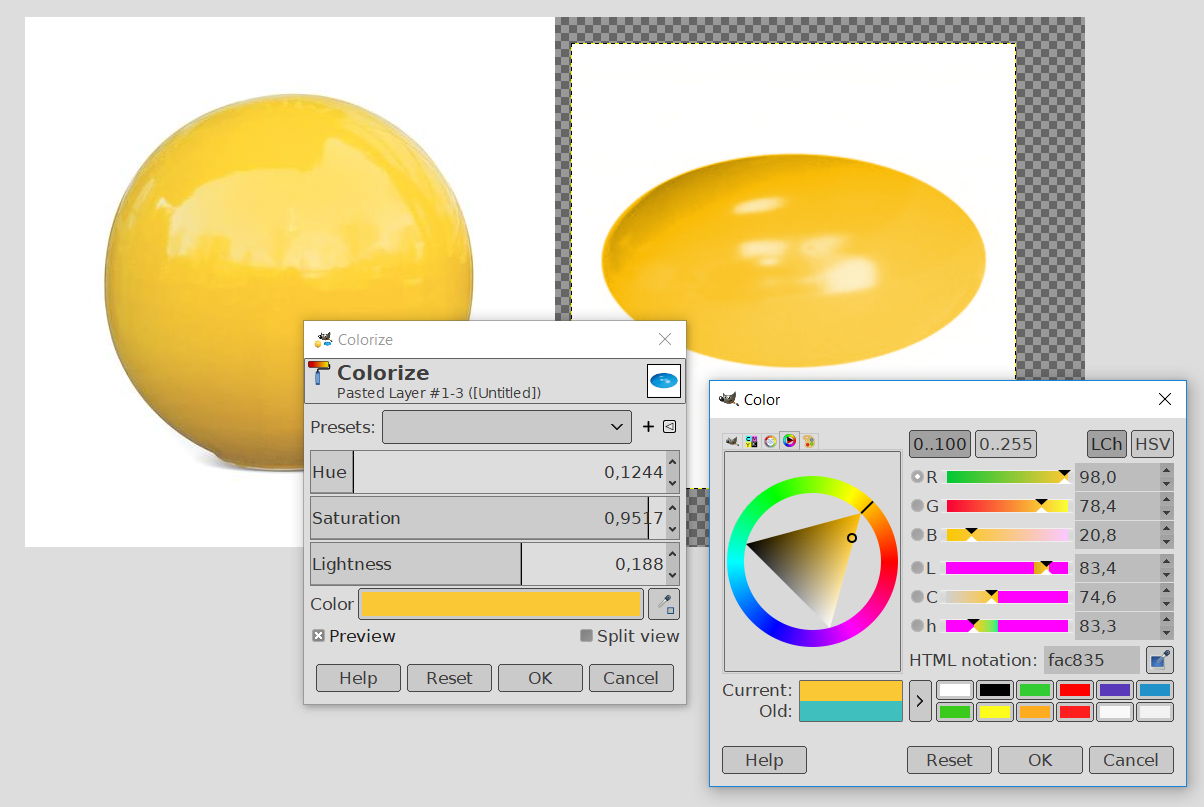Click the B channel gradient slider
The height and width of the screenshot is (807, 1204).
(x=1008, y=535)
